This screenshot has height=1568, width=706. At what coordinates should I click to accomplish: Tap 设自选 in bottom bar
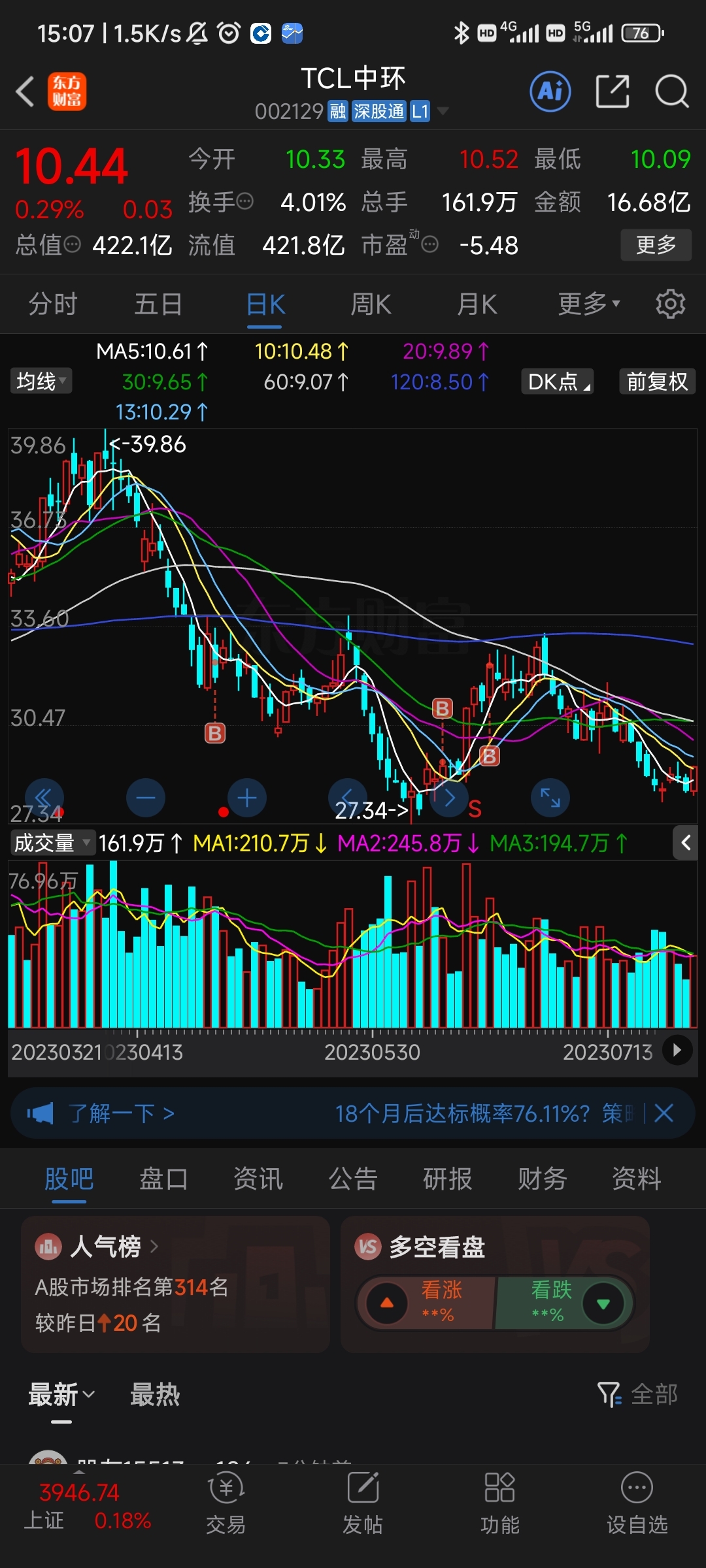coord(637,1503)
